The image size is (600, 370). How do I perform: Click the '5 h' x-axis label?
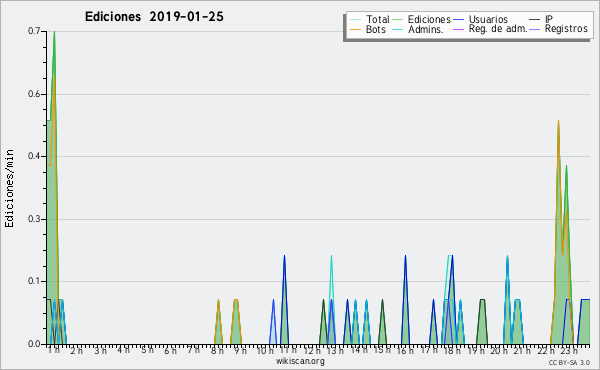(147, 350)
